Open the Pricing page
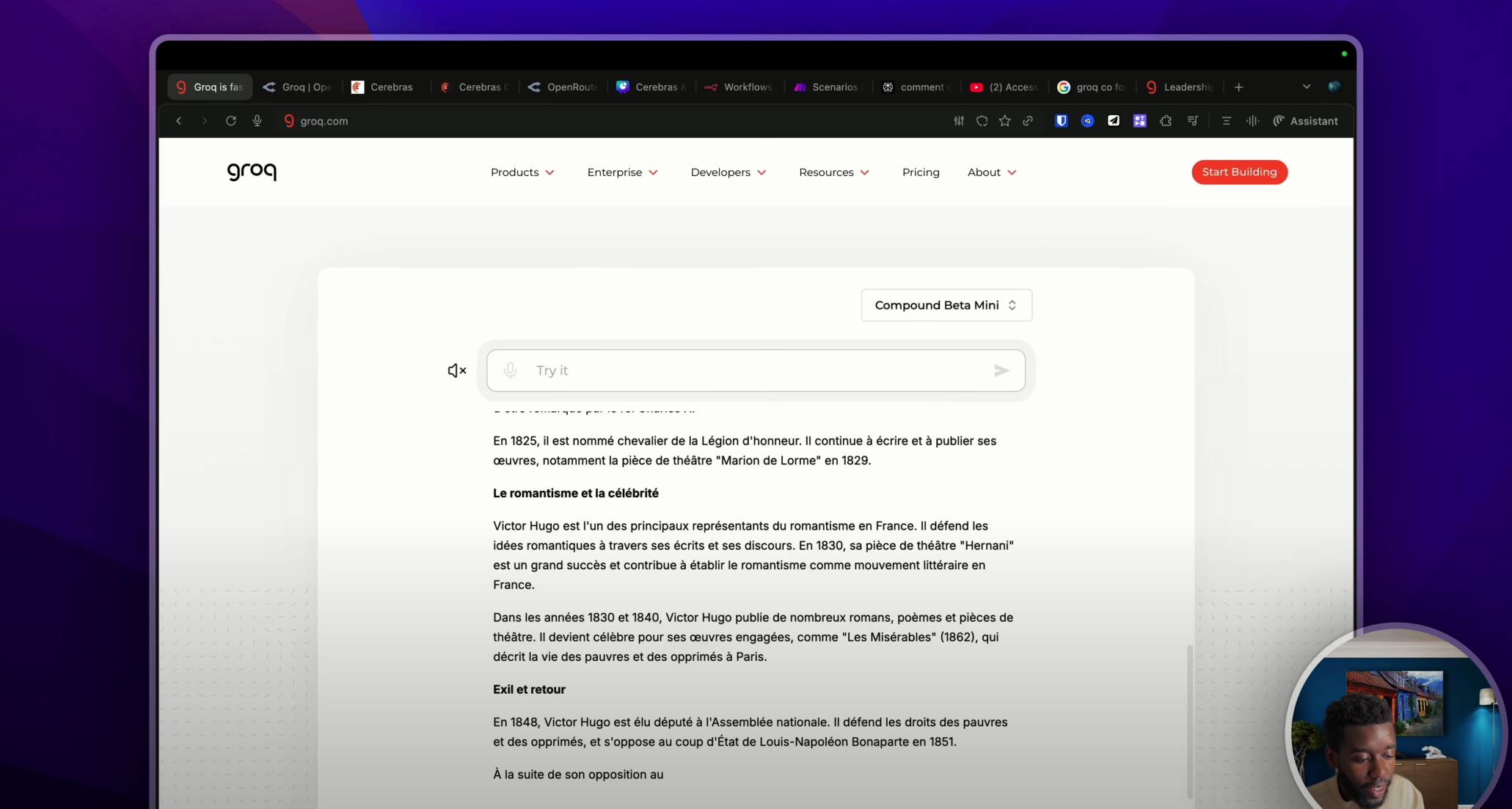 [x=921, y=172]
